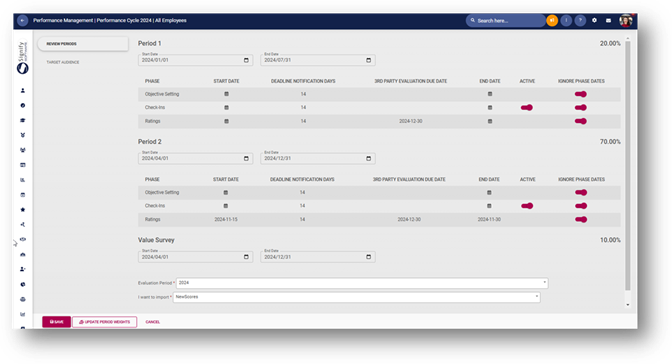Open Value Survey Start Date calendar picker

point(246,257)
